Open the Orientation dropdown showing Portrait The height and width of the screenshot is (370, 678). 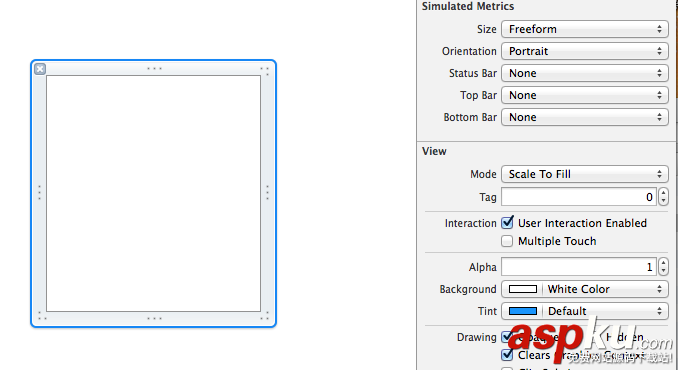[585, 51]
